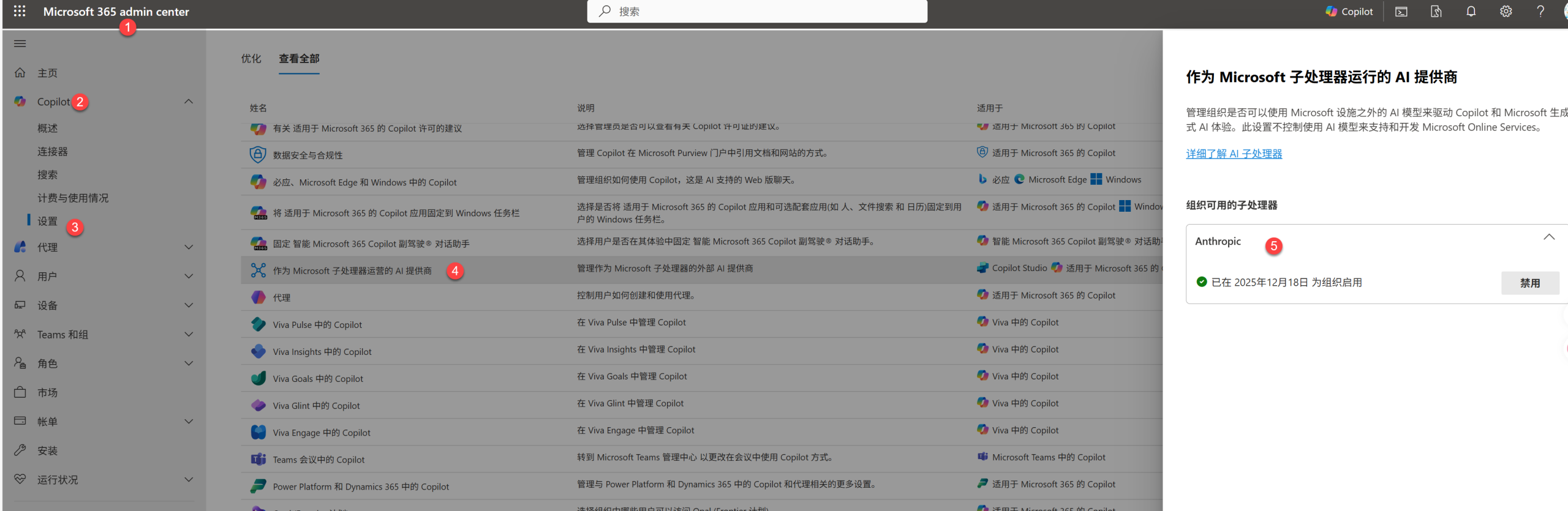
Task: Click the home icon next to 主页
Action: click(x=20, y=73)
